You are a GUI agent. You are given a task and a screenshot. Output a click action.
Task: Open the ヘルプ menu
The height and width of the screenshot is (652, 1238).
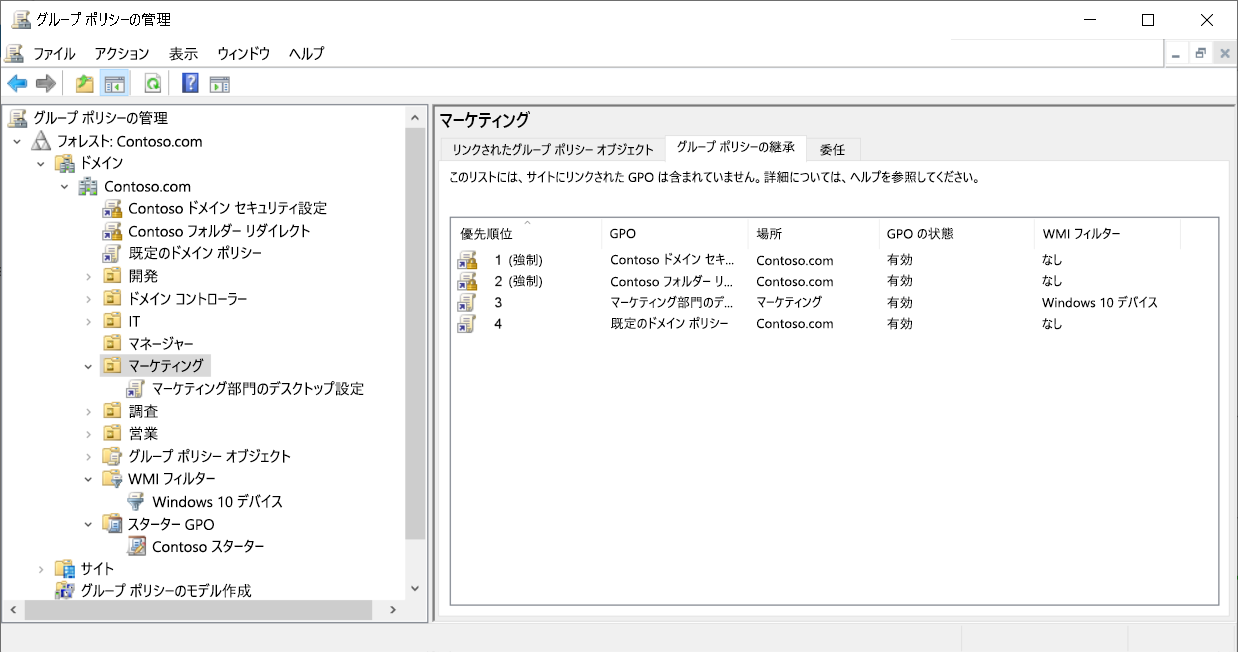306,54
